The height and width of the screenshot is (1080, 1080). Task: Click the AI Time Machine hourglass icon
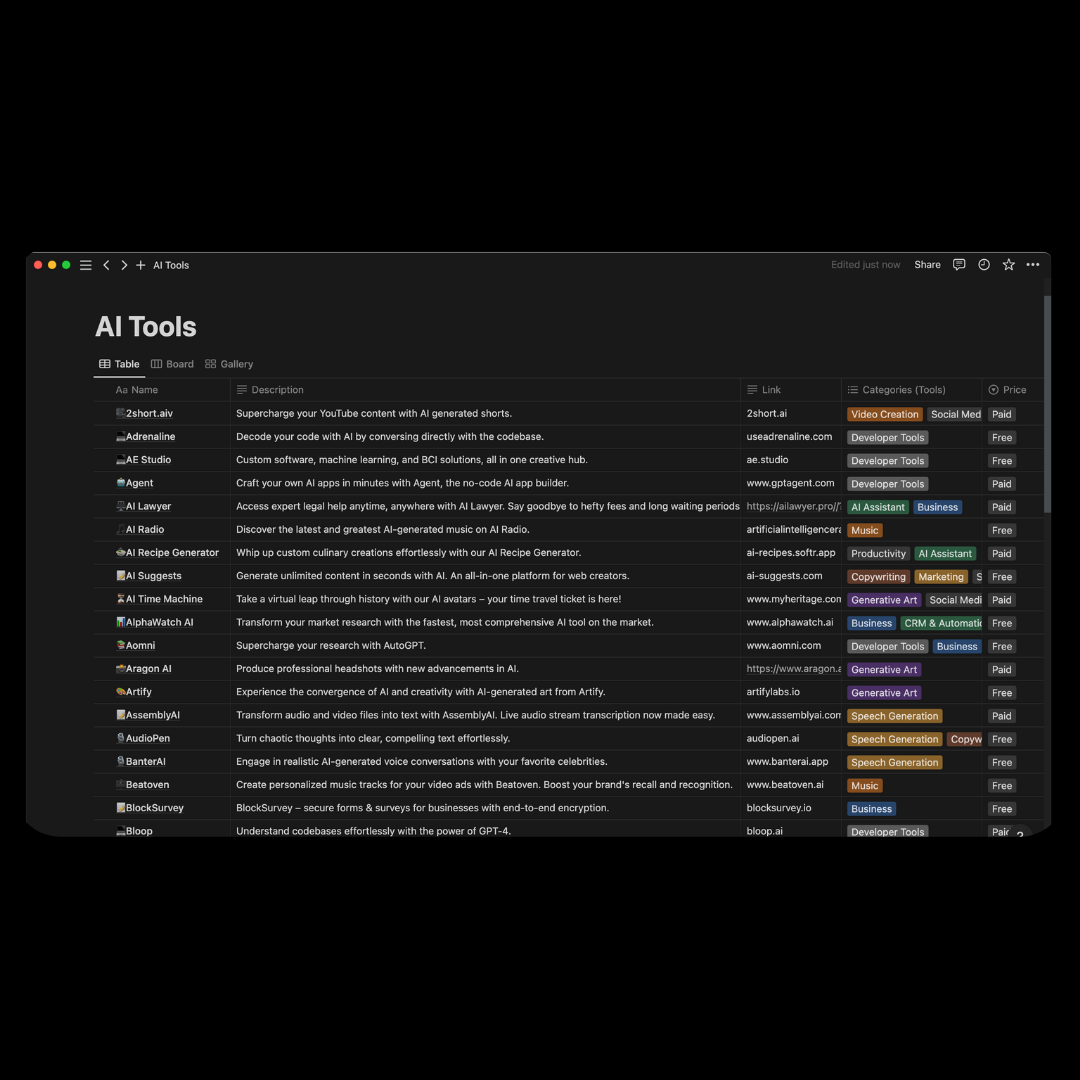(121, 599)
